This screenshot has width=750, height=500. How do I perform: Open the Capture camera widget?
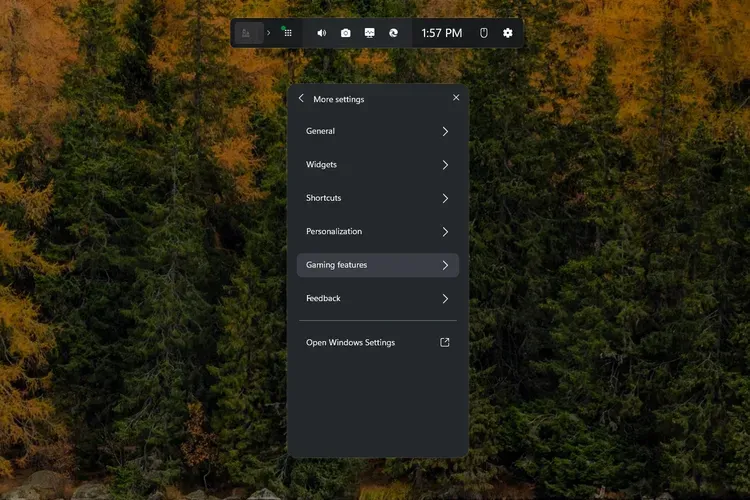(346, 33)
